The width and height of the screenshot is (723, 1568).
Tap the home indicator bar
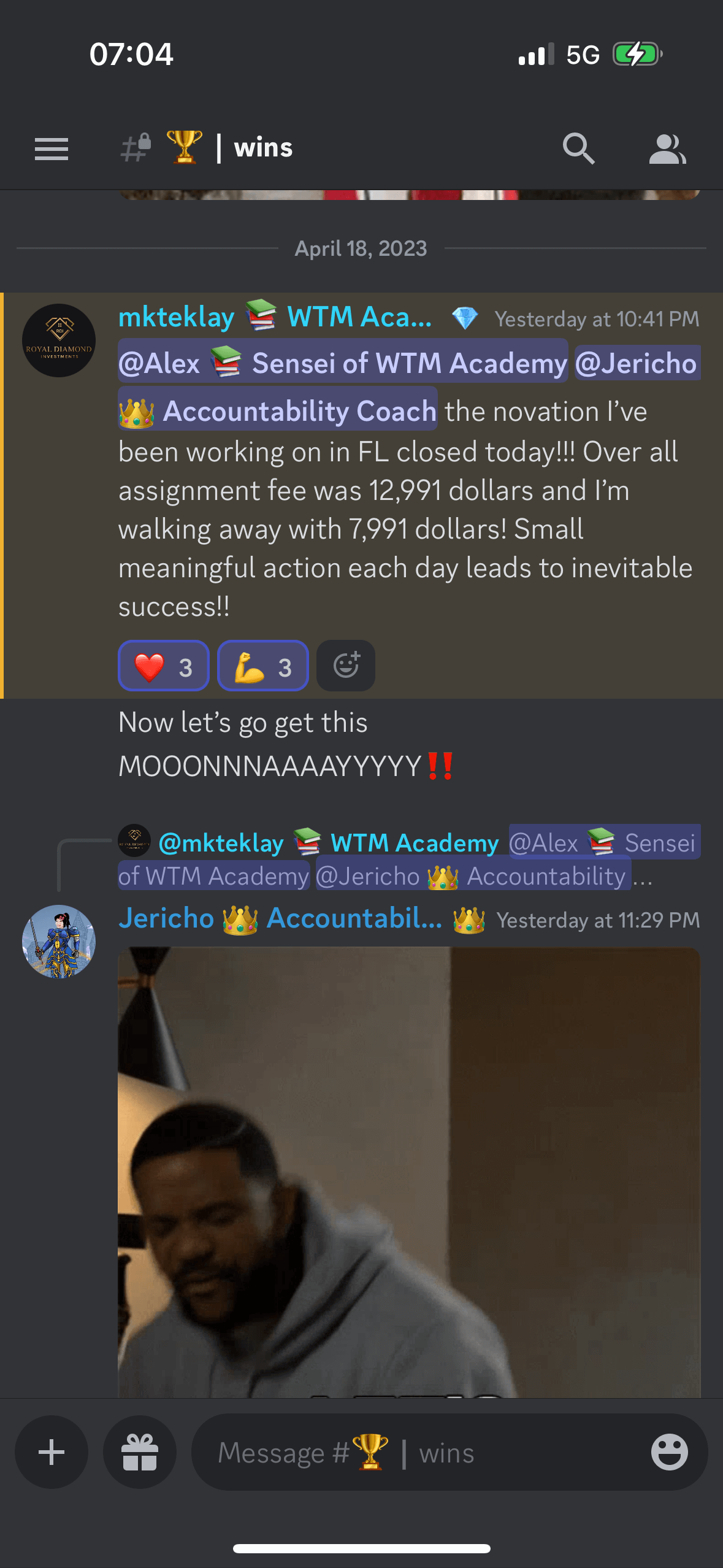(x=361, y=1548)
